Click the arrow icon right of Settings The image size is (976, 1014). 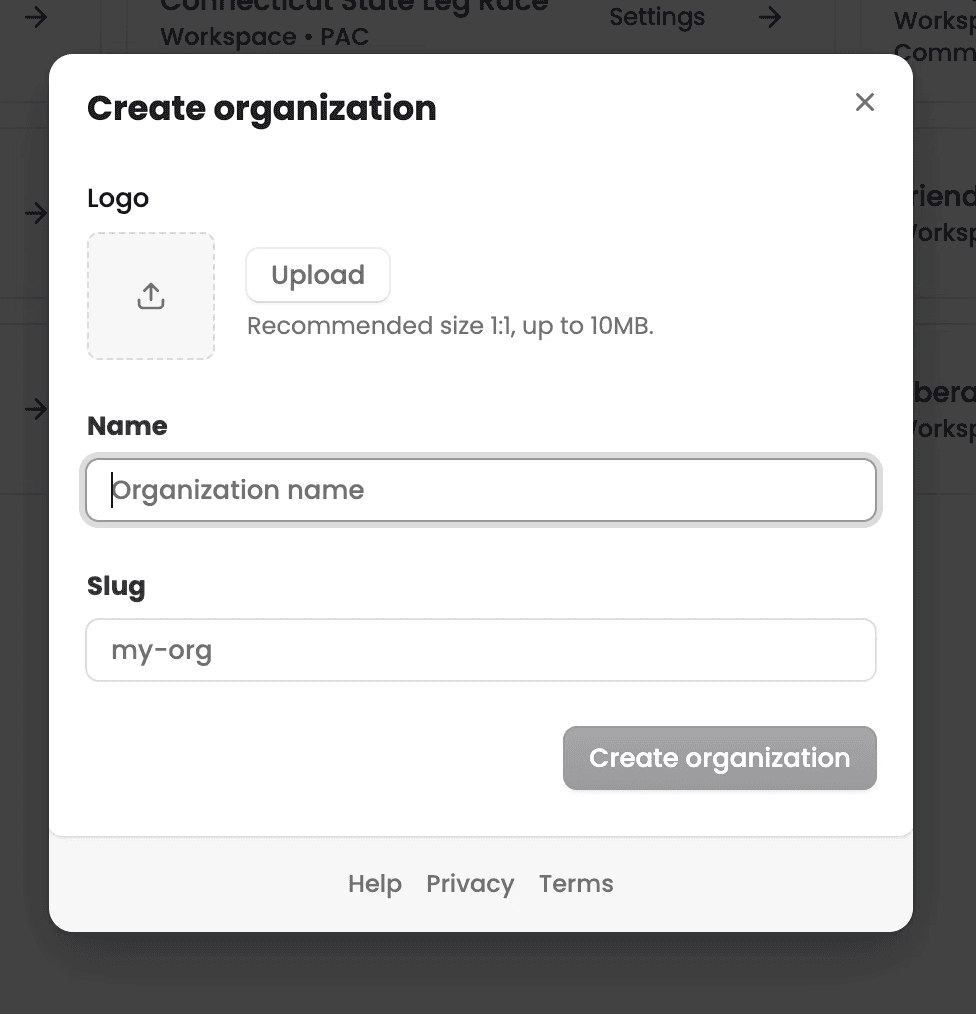click(770, 17)
